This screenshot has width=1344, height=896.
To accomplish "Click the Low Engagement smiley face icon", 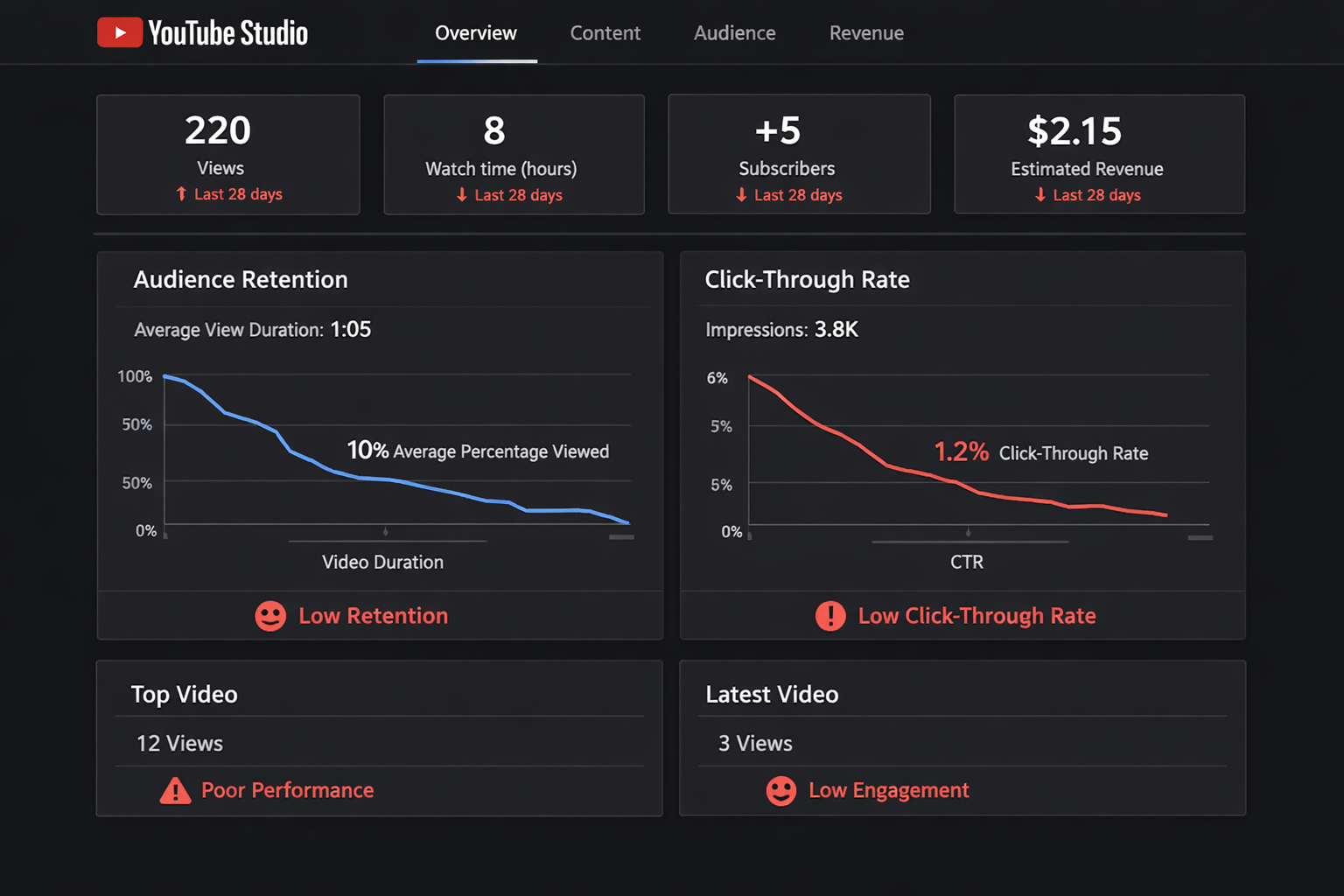I will point(780,791).
